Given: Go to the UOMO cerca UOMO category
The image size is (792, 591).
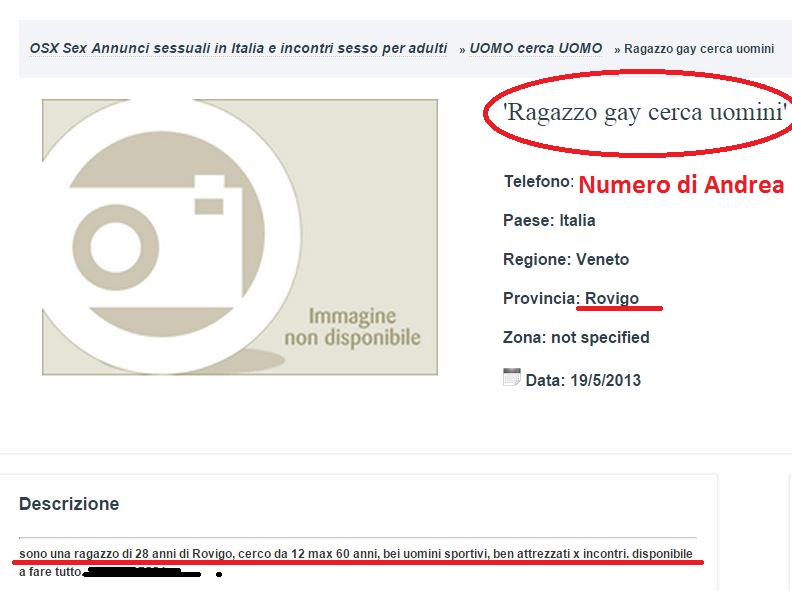Looking at the screenshot, I should coord(536,48).
